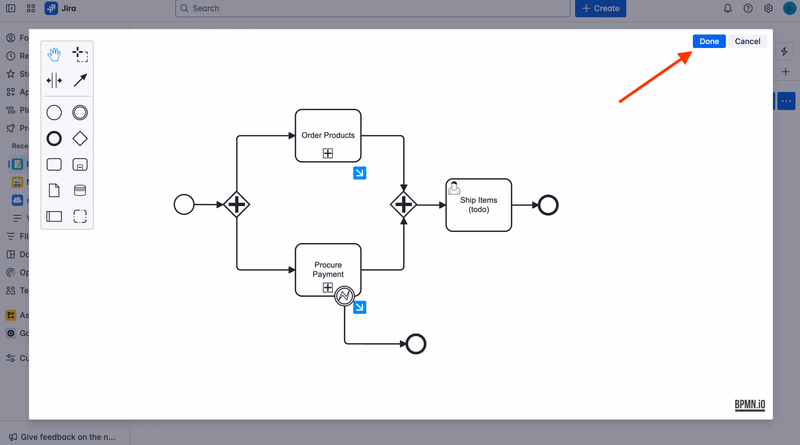Create a pool/participant from palette

[x=54, y=216]
